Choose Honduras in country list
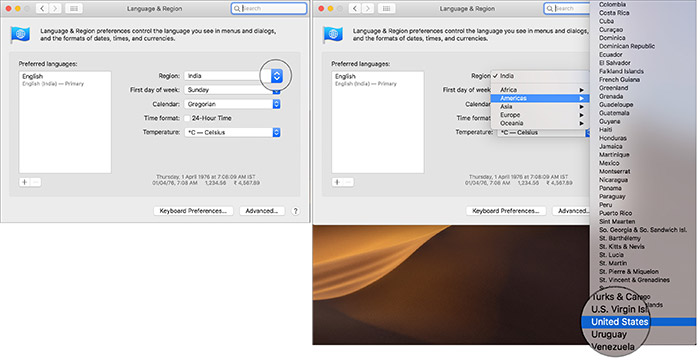The width and height of the screenshot is (700, 361). click(612, 138)
